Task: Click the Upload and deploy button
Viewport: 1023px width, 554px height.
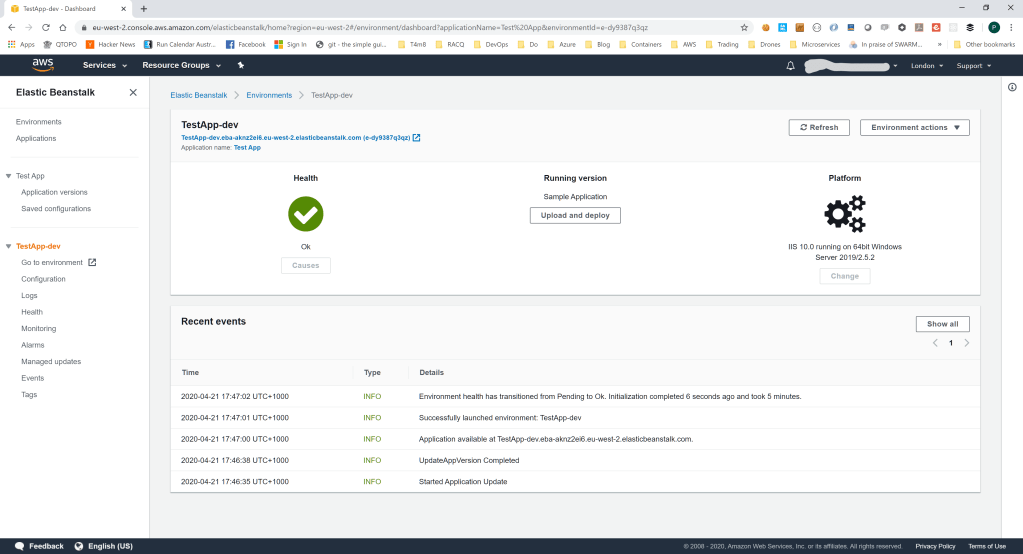Action: click(575, 215)
